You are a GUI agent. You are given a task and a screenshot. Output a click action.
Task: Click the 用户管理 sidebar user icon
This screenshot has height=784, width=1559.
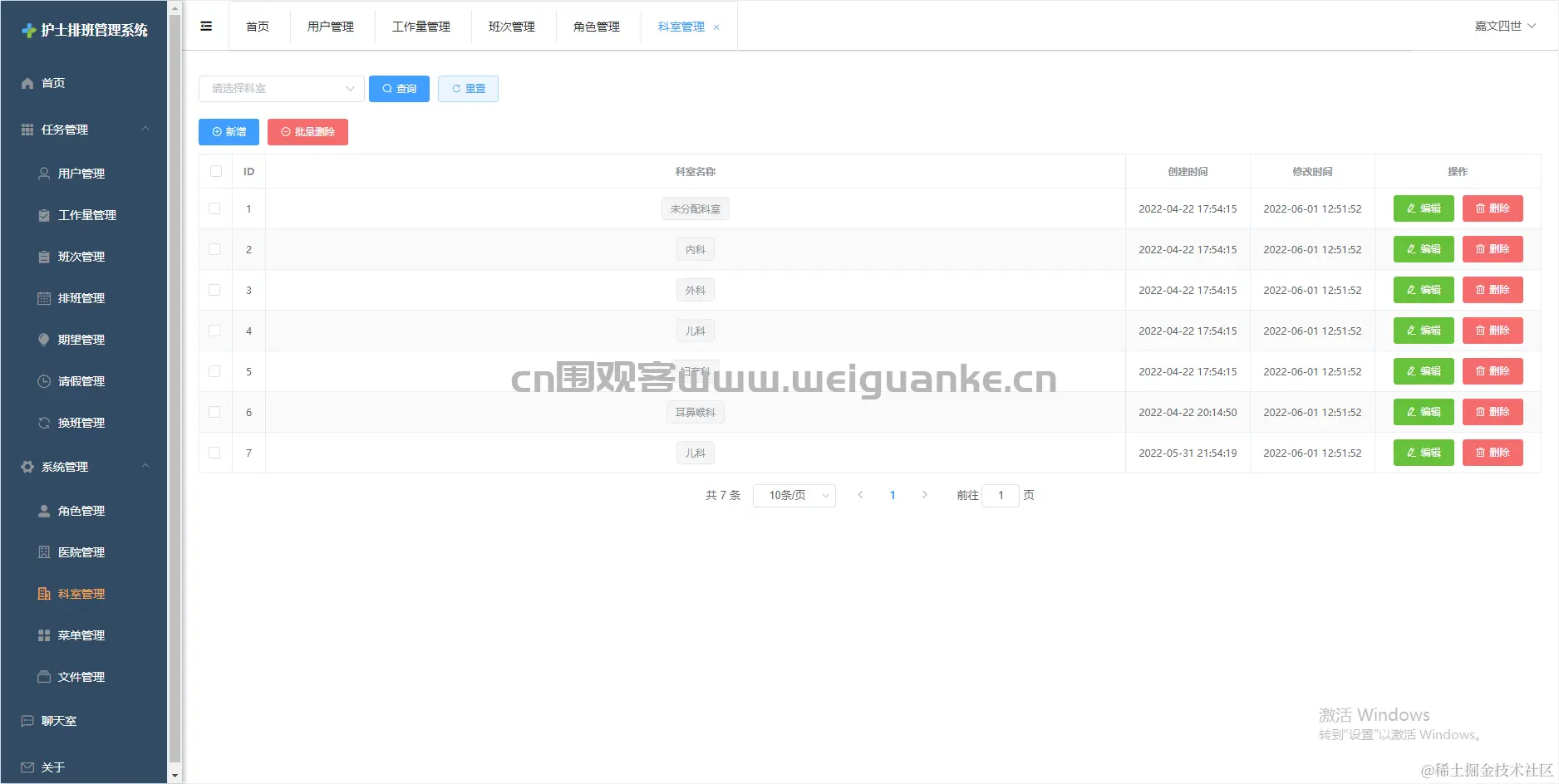coord(44,174)
